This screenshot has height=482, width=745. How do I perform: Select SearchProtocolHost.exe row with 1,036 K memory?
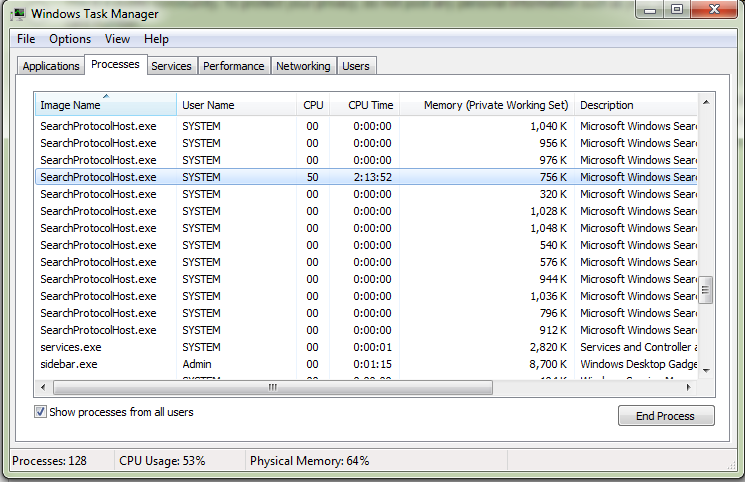coord(366,296)
